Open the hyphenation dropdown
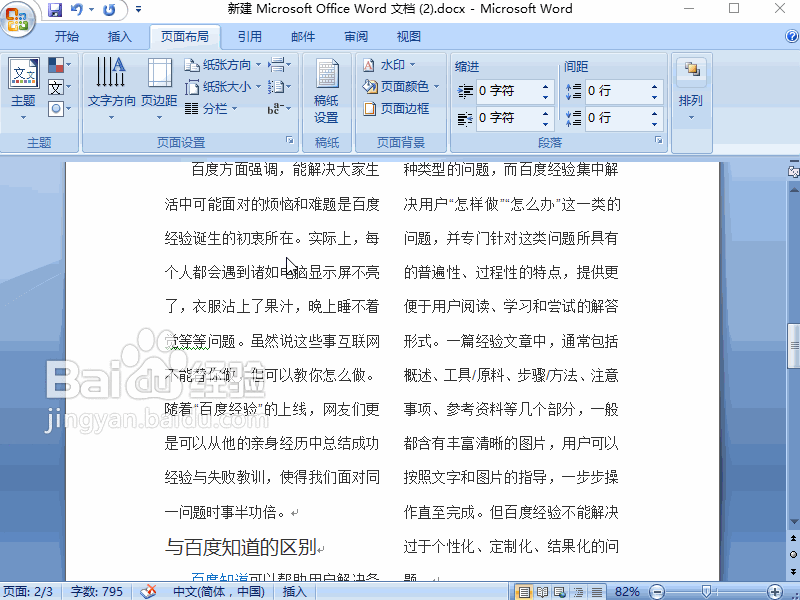Image resolution: width=800 pixels, height=600 pixels. tap(279, 109)
